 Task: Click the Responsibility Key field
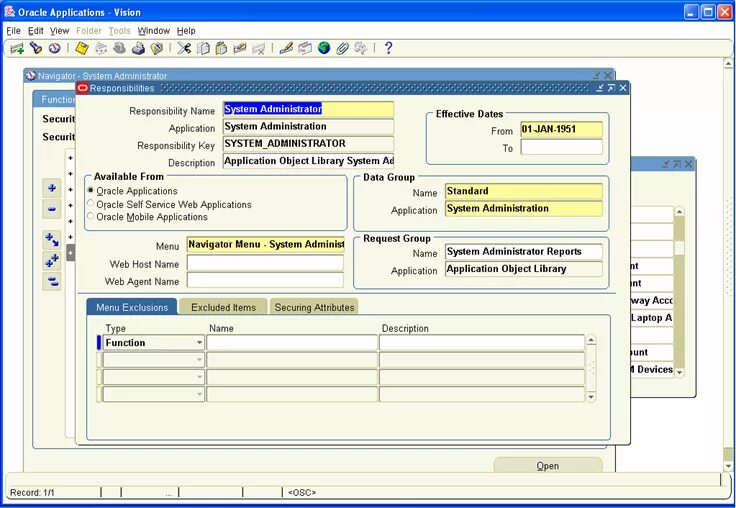click(x=308, y=144)
